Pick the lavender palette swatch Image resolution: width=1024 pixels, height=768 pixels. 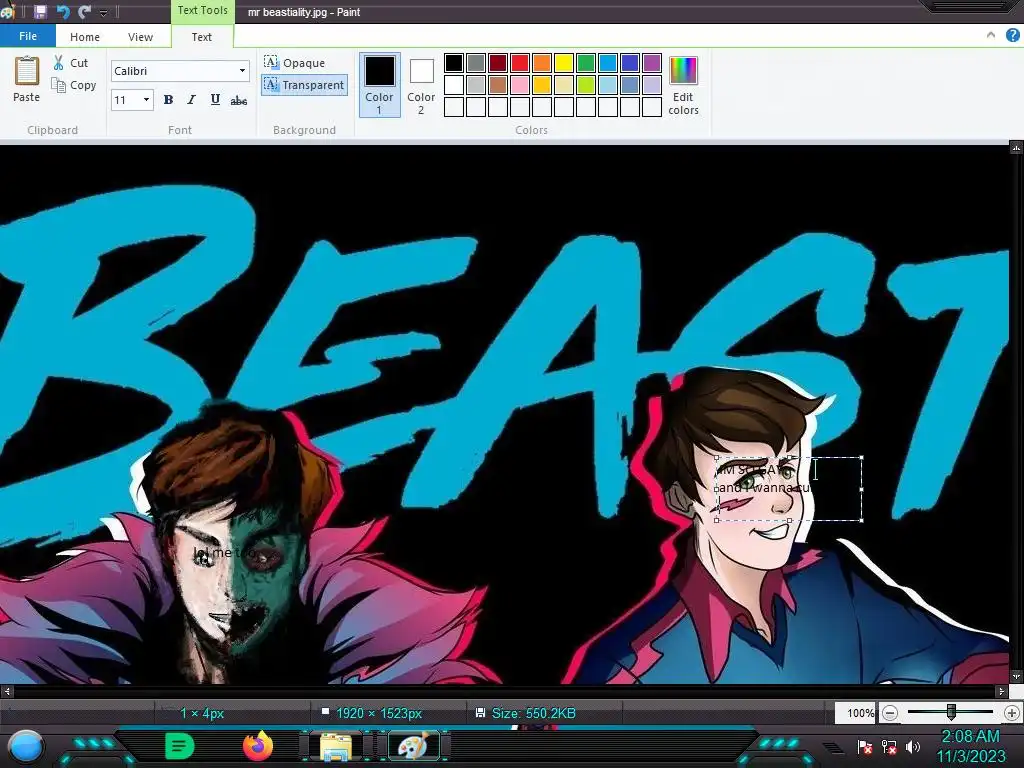tap(652, 85)
